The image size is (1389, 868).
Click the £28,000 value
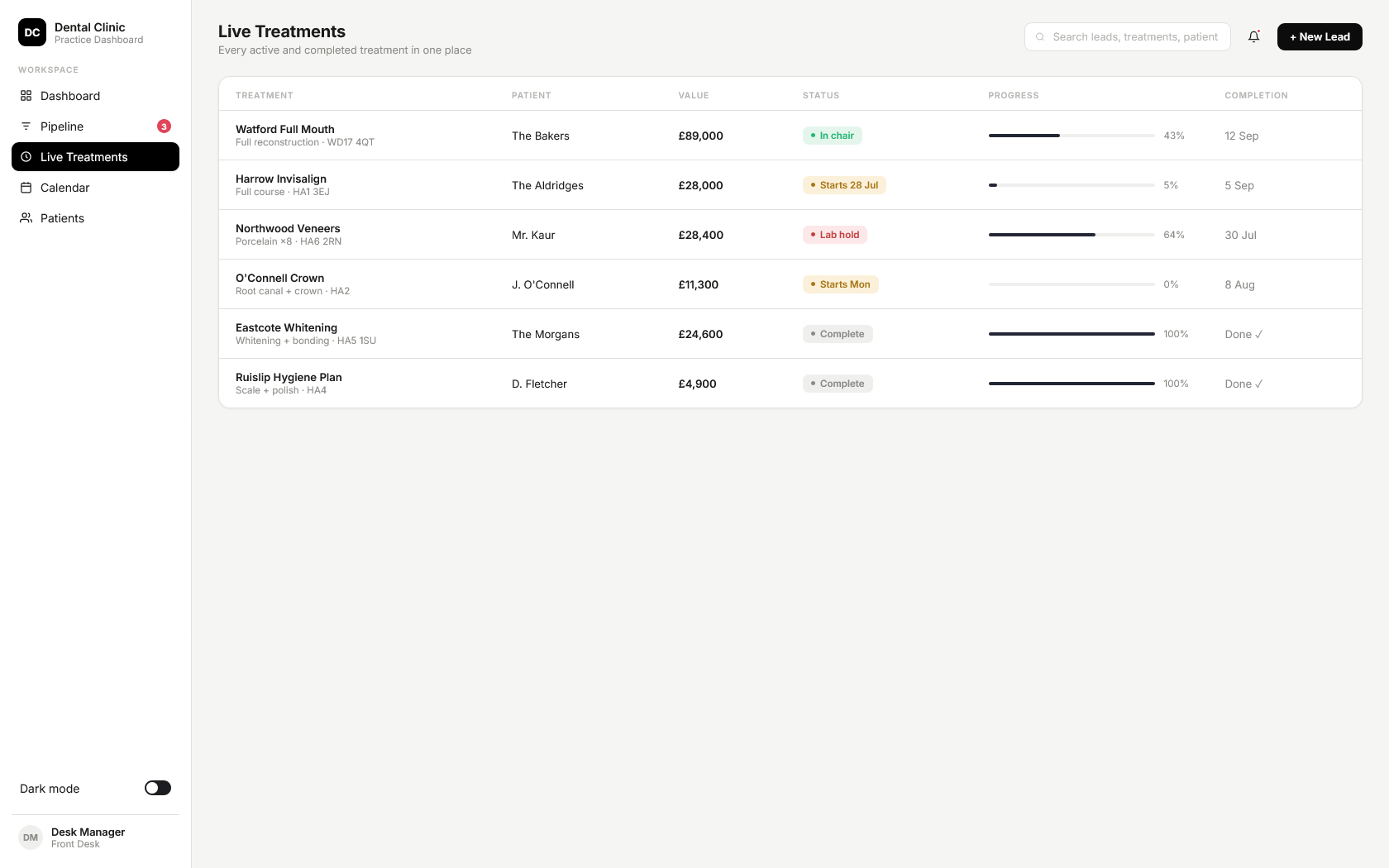[701, 185]
